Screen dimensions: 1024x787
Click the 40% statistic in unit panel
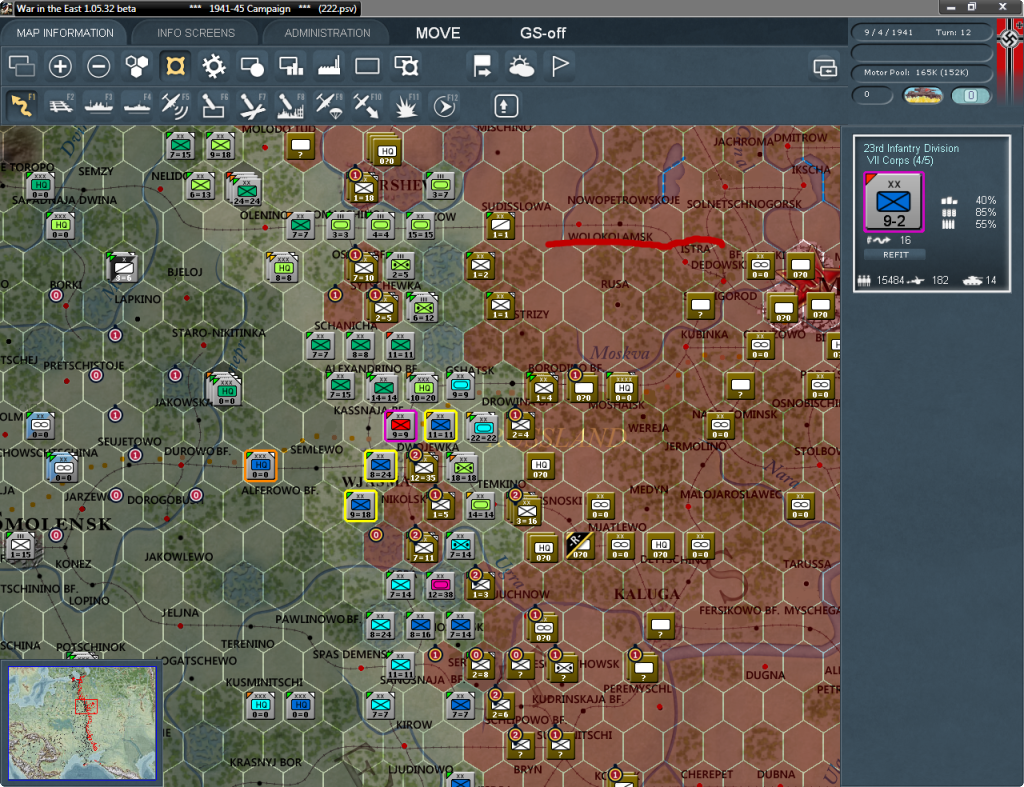[x=985, y=200]
